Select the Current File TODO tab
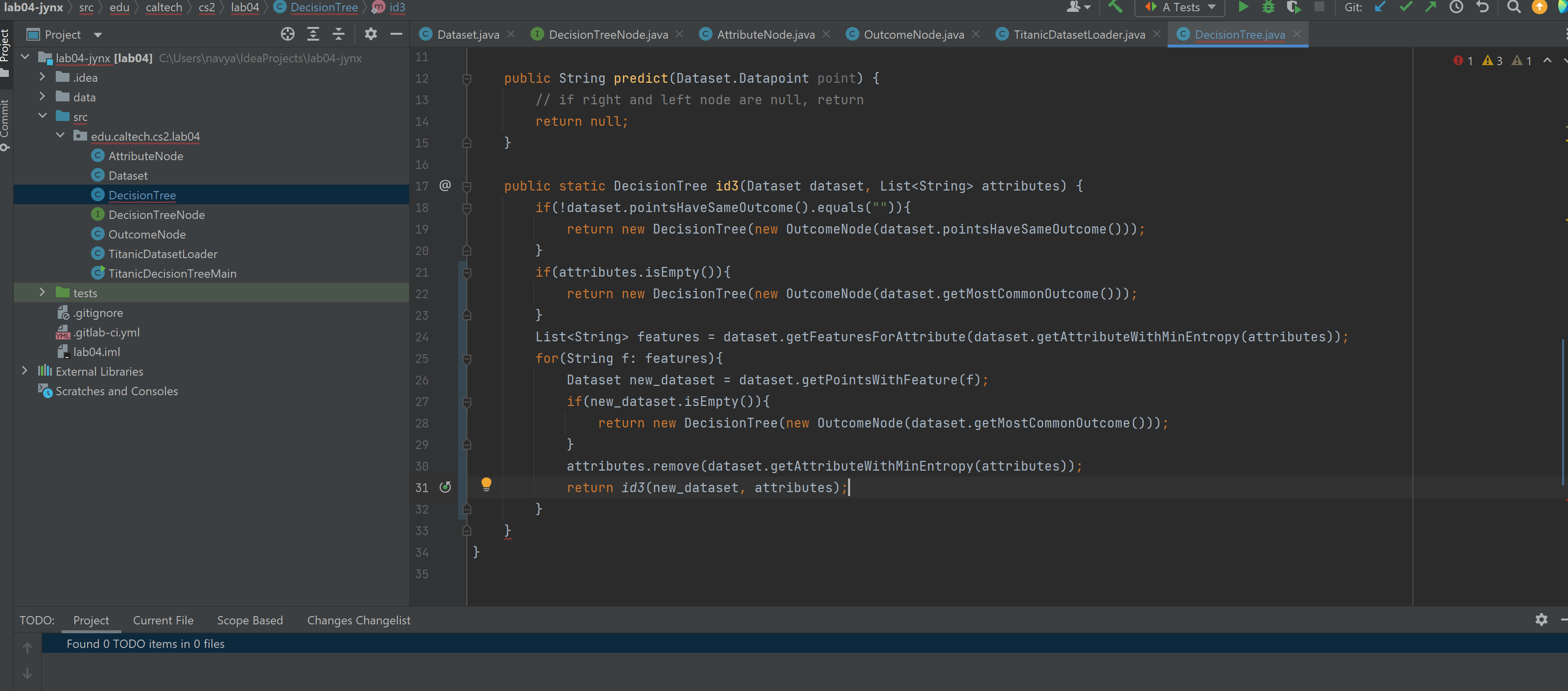1568x691 pixels. point(163,620)
